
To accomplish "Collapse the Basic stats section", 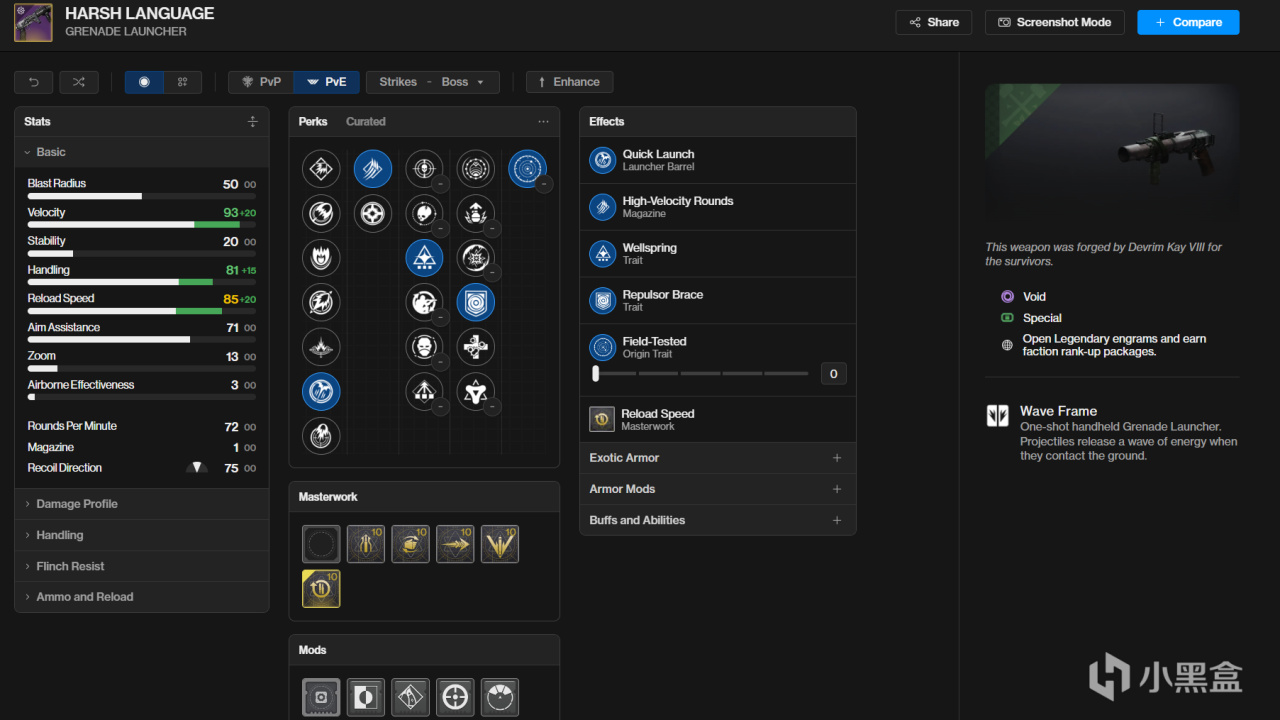I will (x=142, y=152).
